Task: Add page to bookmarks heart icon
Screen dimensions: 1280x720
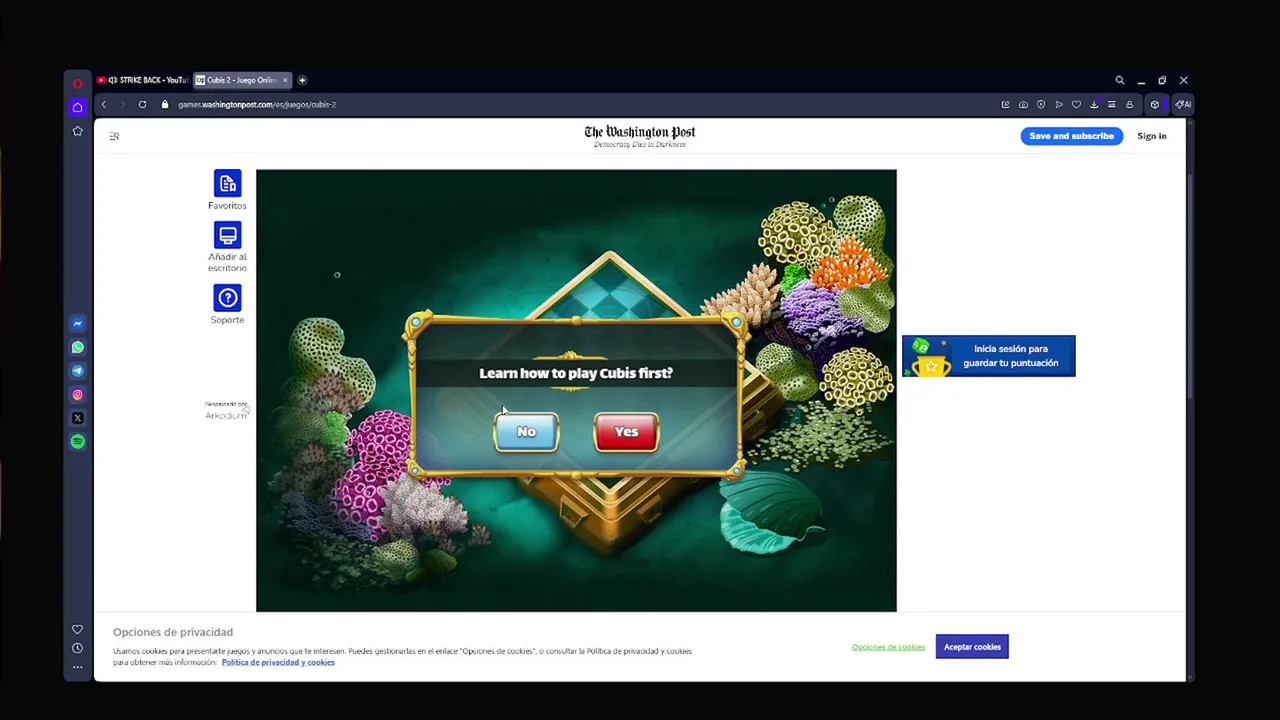Action: click(x=1076, y=104)
